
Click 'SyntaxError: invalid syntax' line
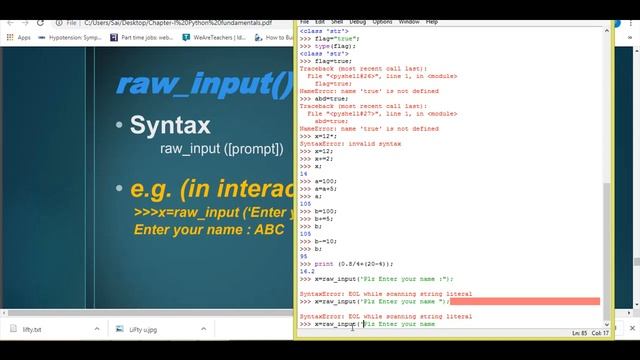point(350,144)
